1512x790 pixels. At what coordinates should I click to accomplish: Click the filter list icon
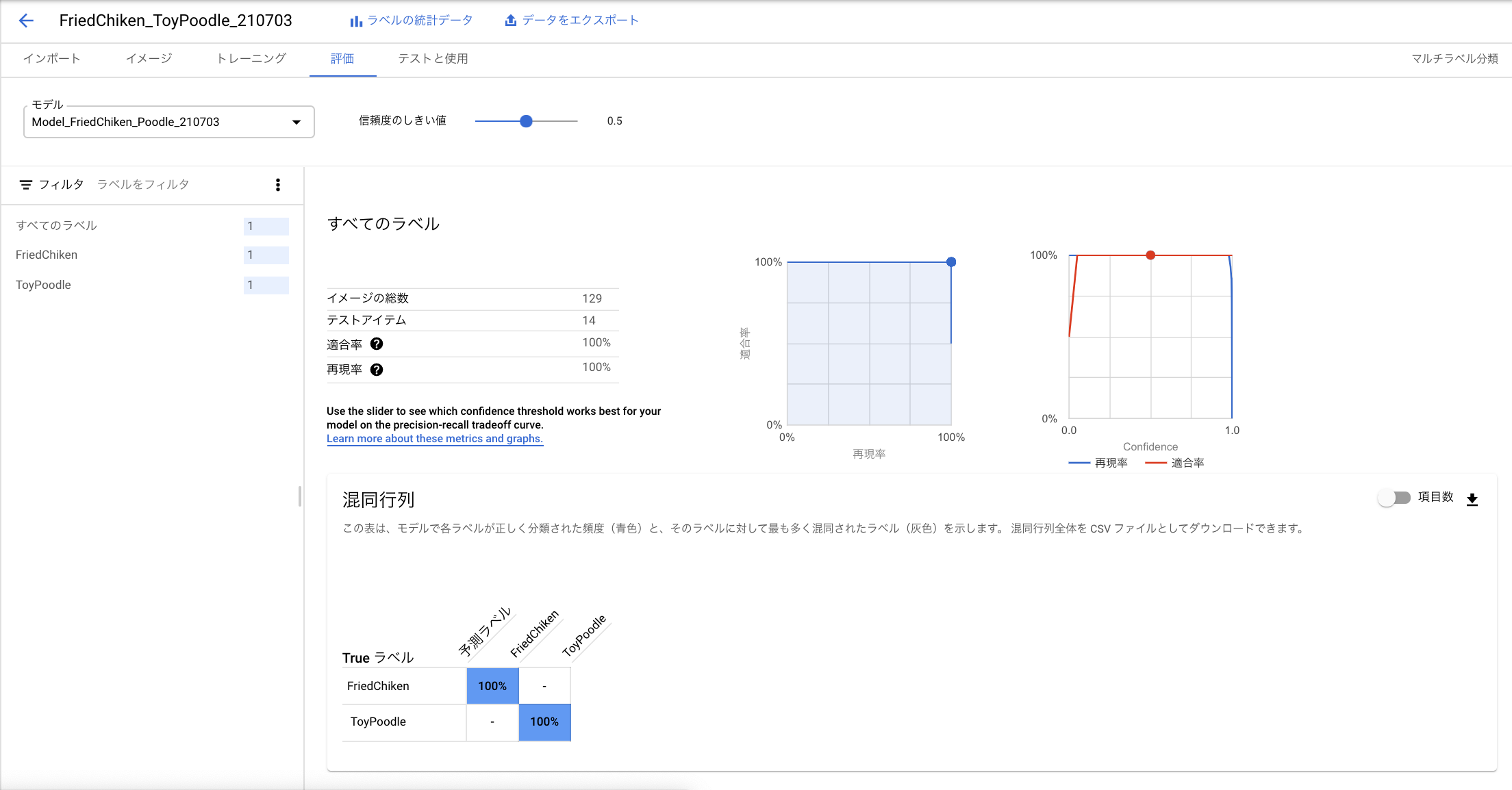(x=25, y=185)
